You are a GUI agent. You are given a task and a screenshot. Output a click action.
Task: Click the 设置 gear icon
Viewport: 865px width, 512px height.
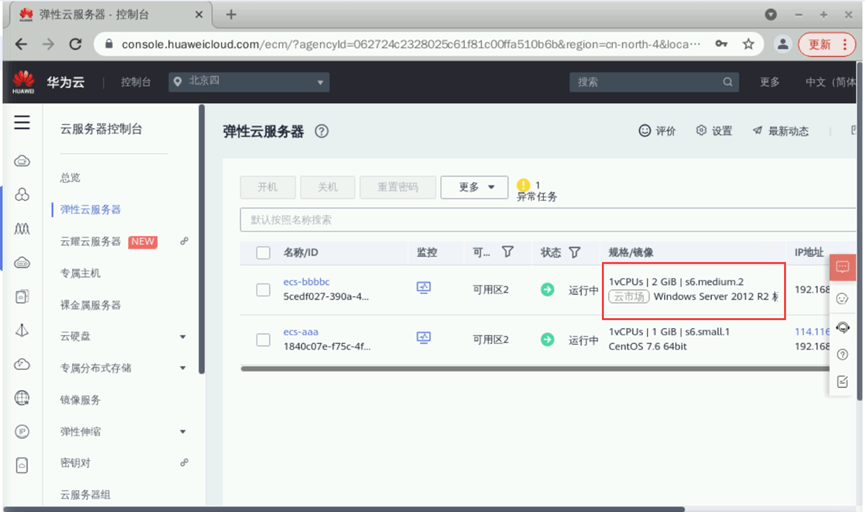[x=701, y=130]
